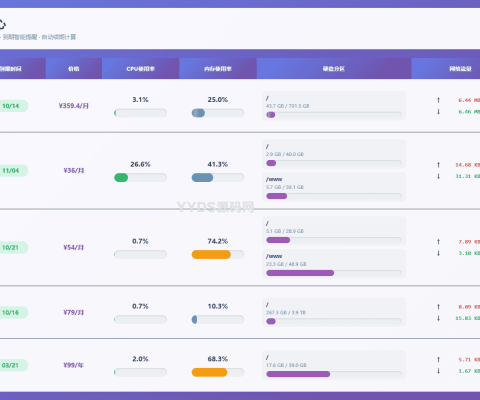Screen dimensions: 480x400
Task: Click upload arrow in ¥359.4 row
Action: click(438, 100)
